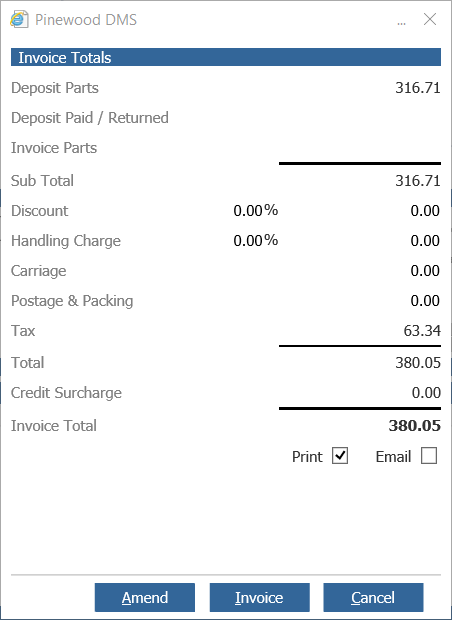Click the Carriage amount value

(x=425, y=271)
